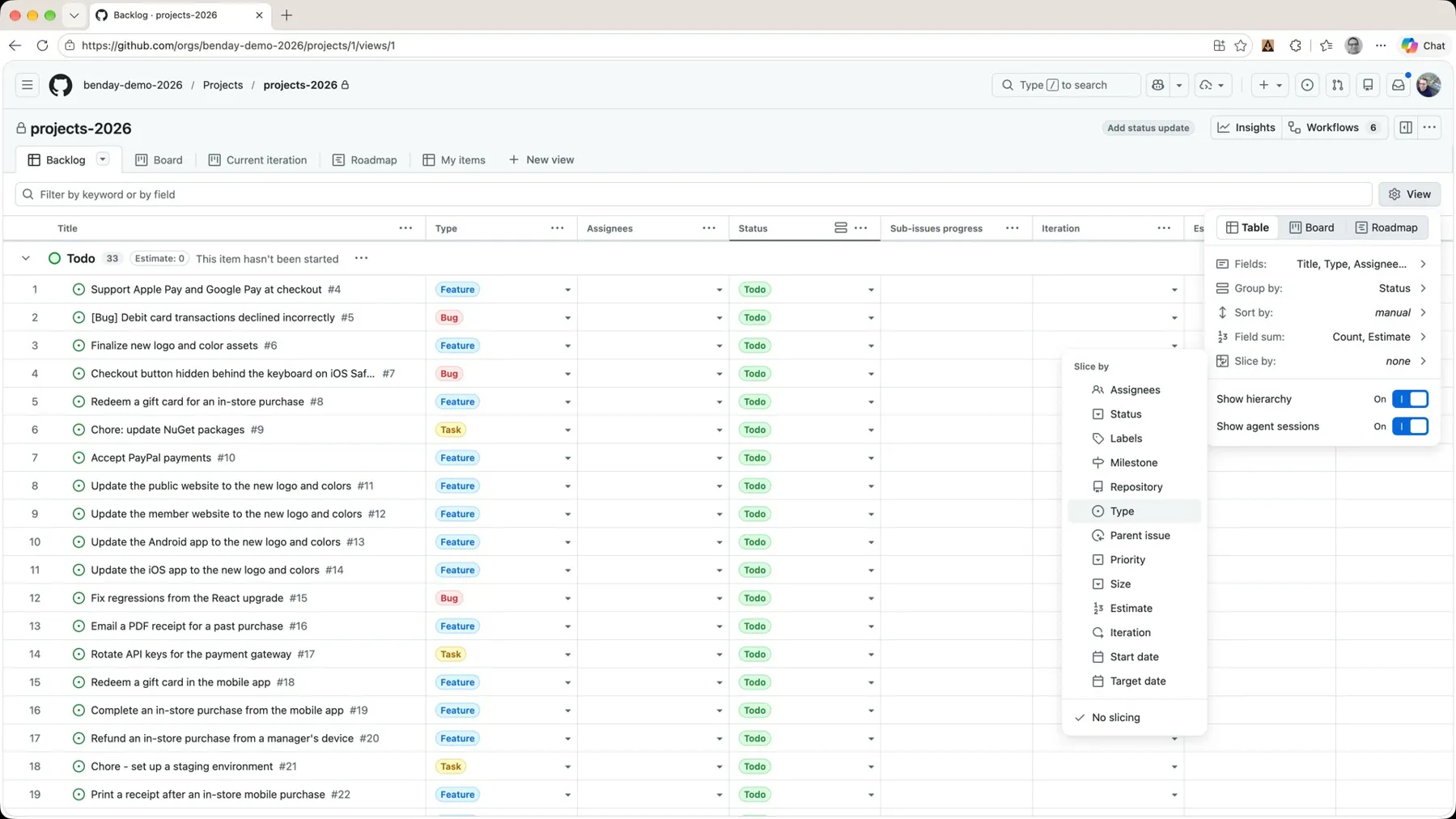
Task: Click the GitHub Octocat logo
Action: point(61,85)
